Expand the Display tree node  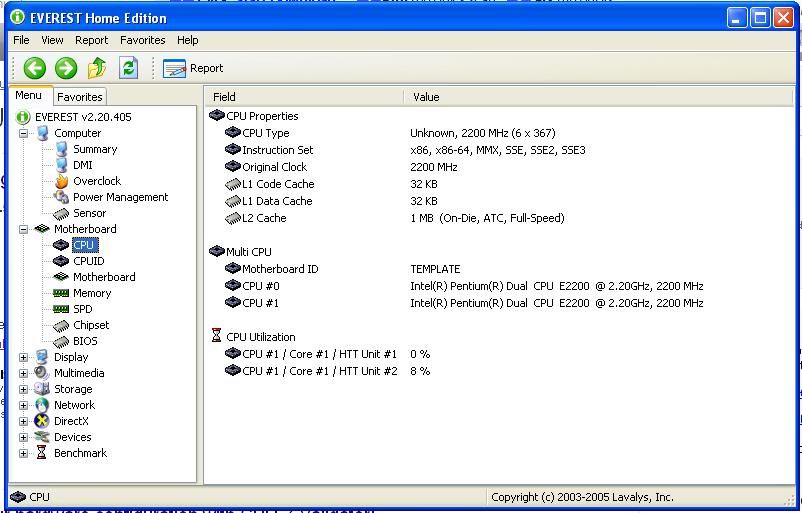pyautogui.click(x=24, y=357)
